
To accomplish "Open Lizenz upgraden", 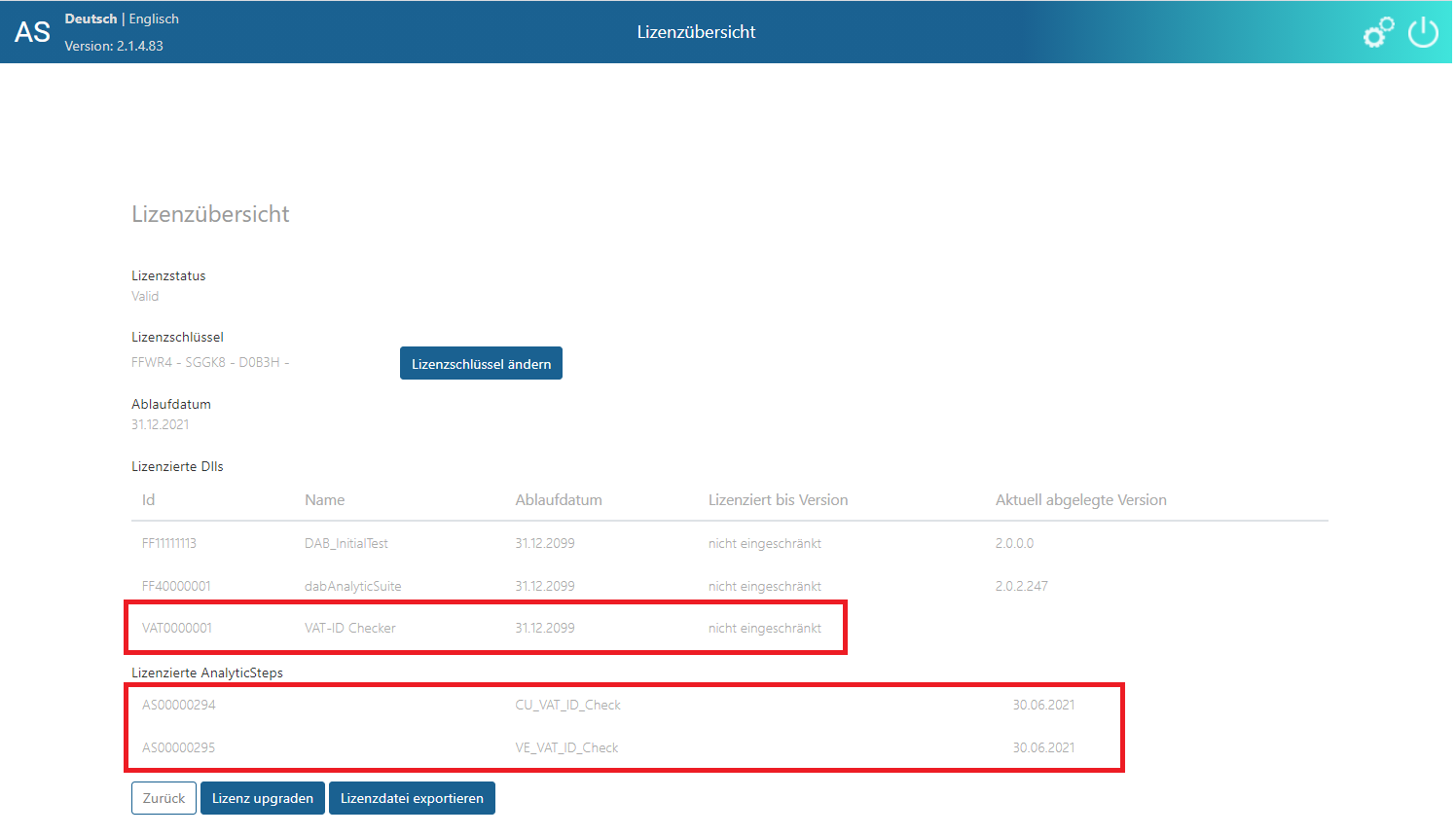I will point(262,797).
